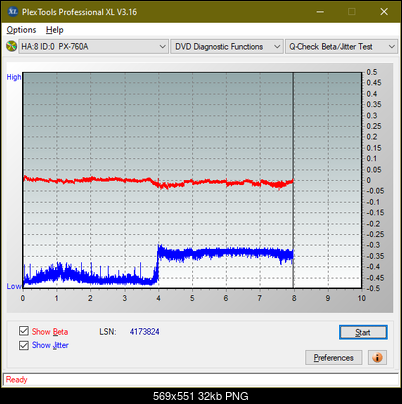
Task: Click the LSN value 4173824
Action: click(145, 332)
